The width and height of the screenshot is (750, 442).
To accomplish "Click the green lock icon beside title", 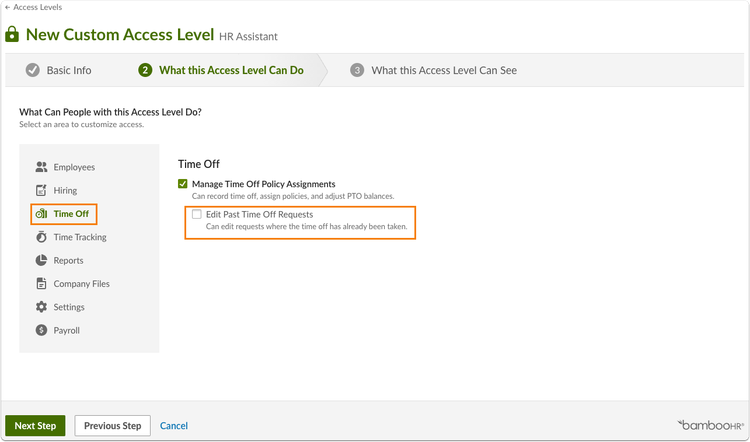I will tap(12, 34).
